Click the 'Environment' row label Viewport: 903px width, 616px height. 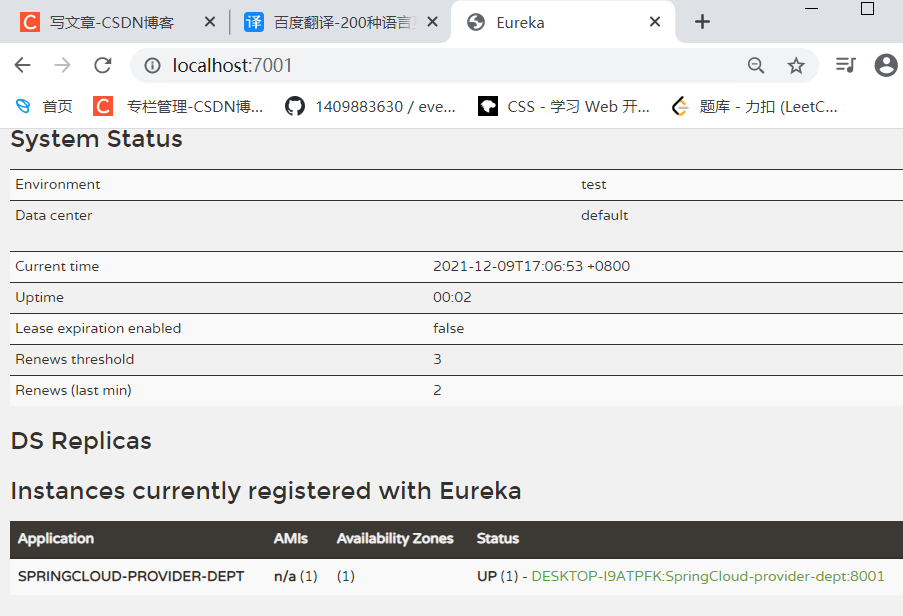click(58, 185)
